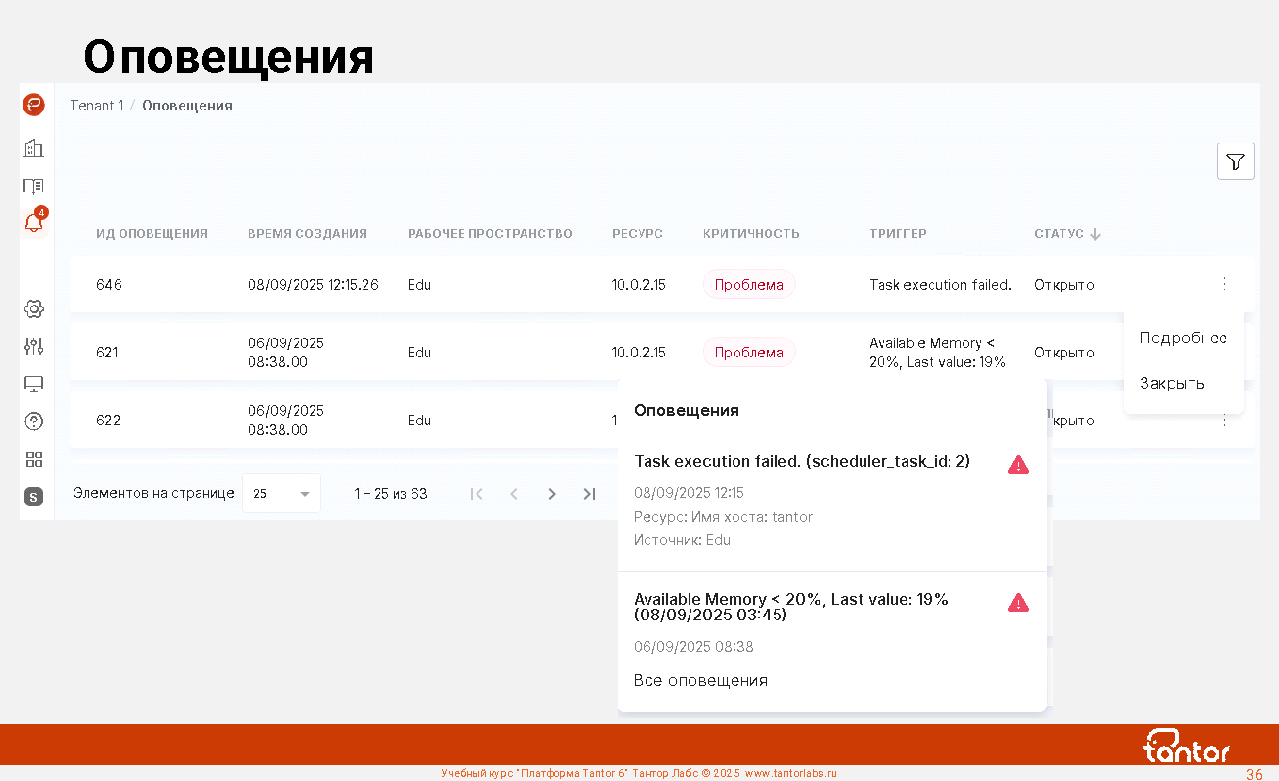Click Tenant 1 in the breadcrumb
This screenshot has width=1279, height=781.
(96, 106)
